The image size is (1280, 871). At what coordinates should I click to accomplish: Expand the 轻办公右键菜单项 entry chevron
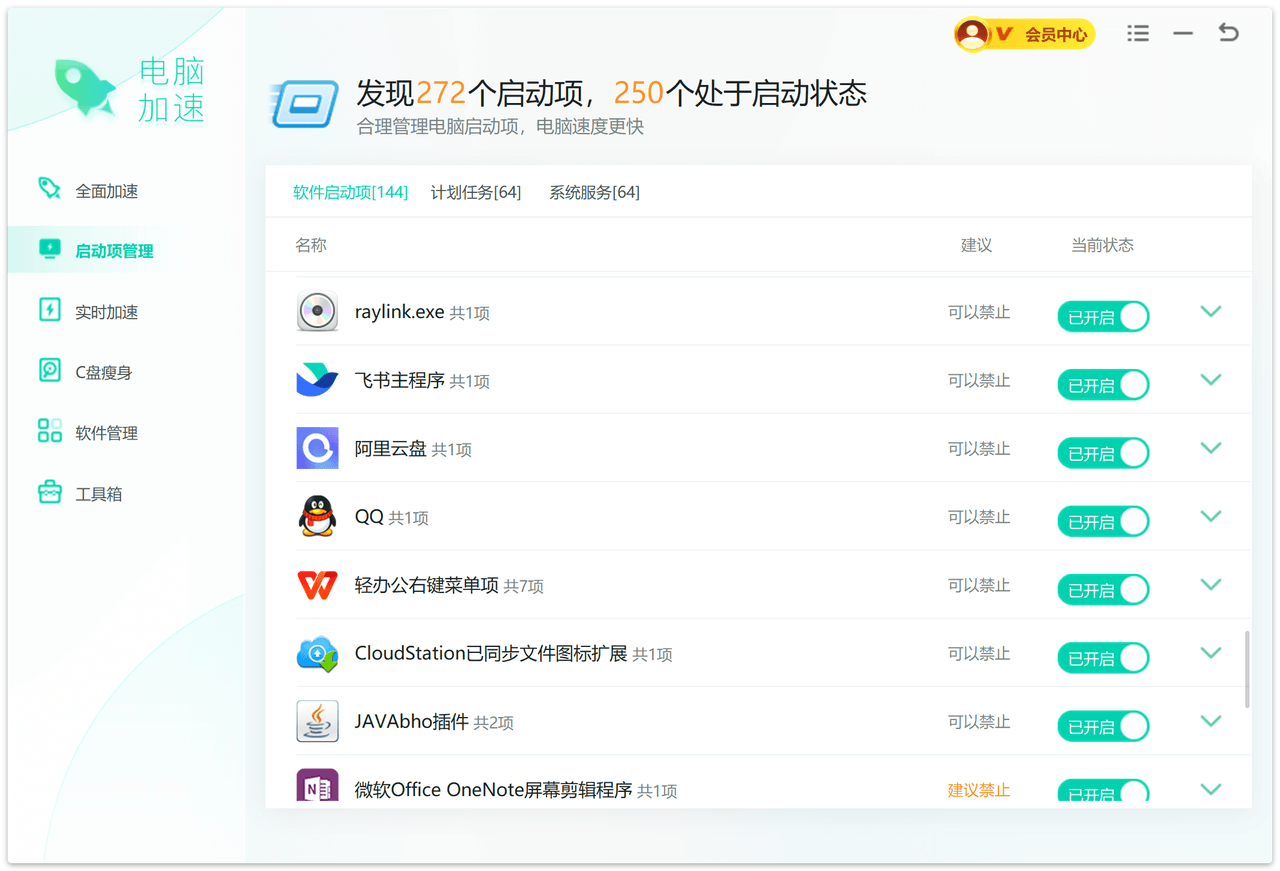coord(1210,585)
